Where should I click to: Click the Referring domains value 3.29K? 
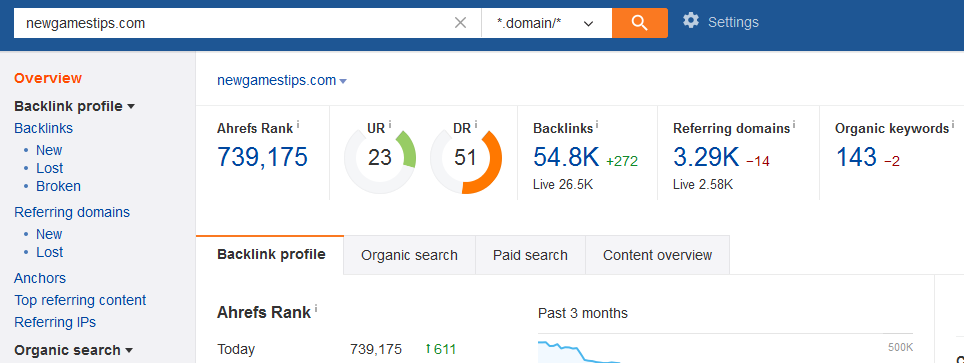pyautogui.click(x=706, y=157)
